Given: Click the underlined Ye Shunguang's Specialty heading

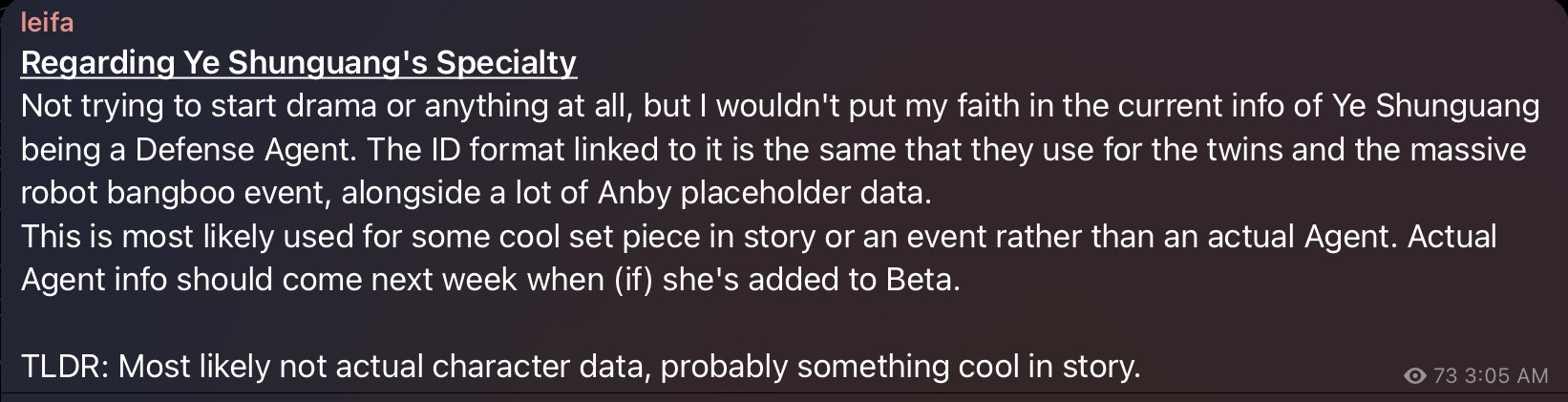Looking at the screenshot, I should (298, 63).
